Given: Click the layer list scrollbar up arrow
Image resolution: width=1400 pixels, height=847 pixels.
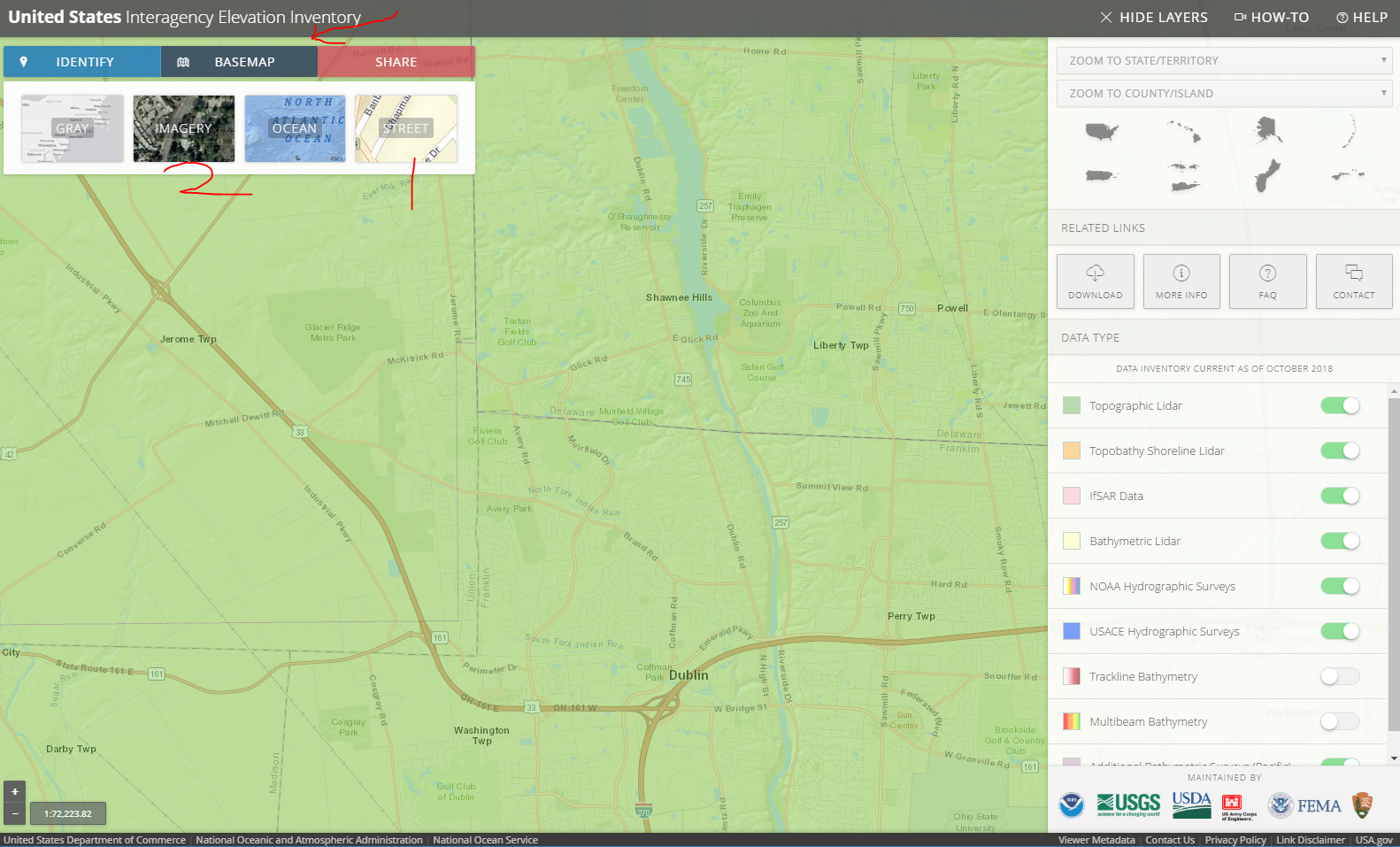Looking at the screenshot, I should 1395,390.
